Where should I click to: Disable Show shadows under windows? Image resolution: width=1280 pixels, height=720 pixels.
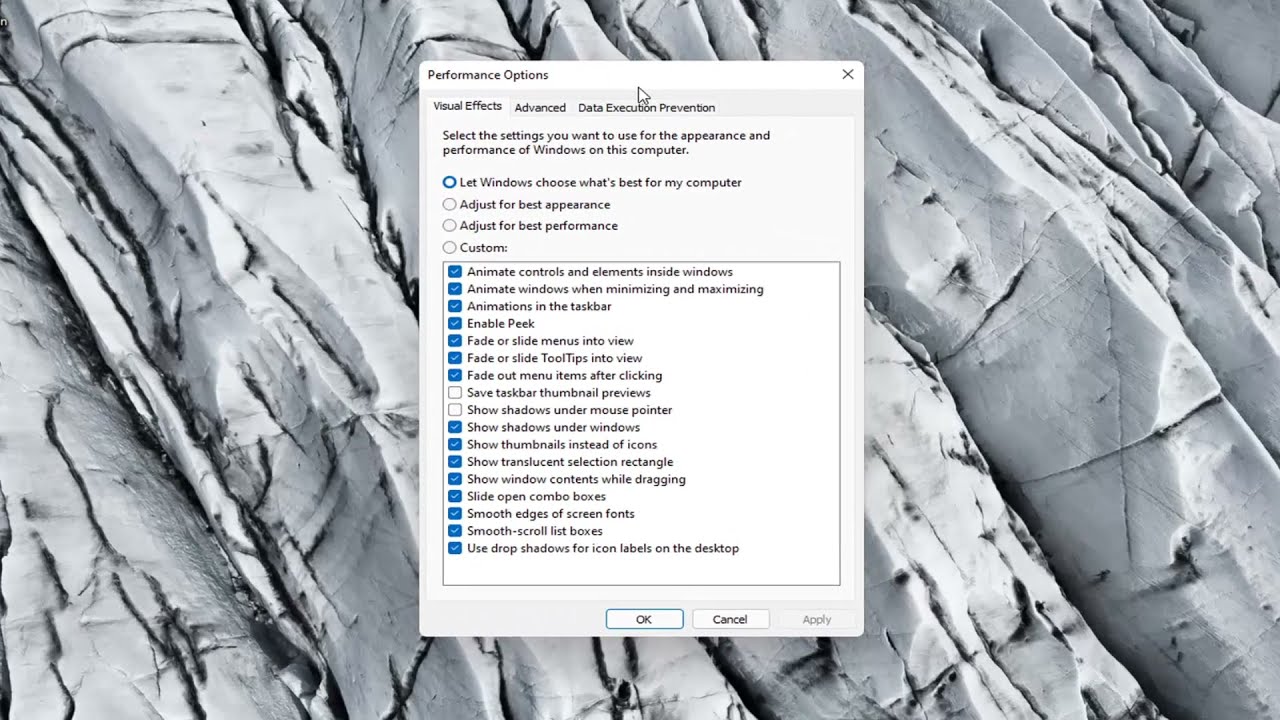point(455,427)
